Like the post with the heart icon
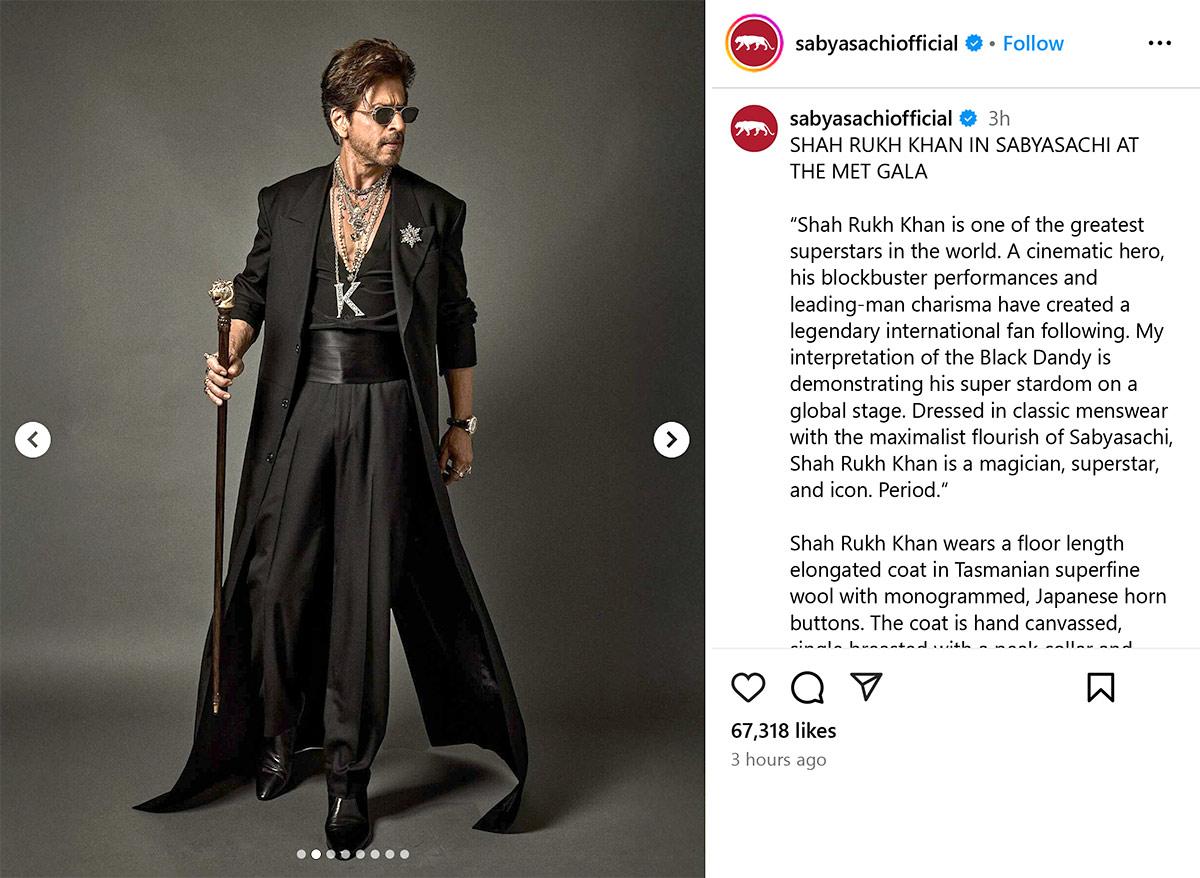This screenshot has width=1200, height=878. 748,687
